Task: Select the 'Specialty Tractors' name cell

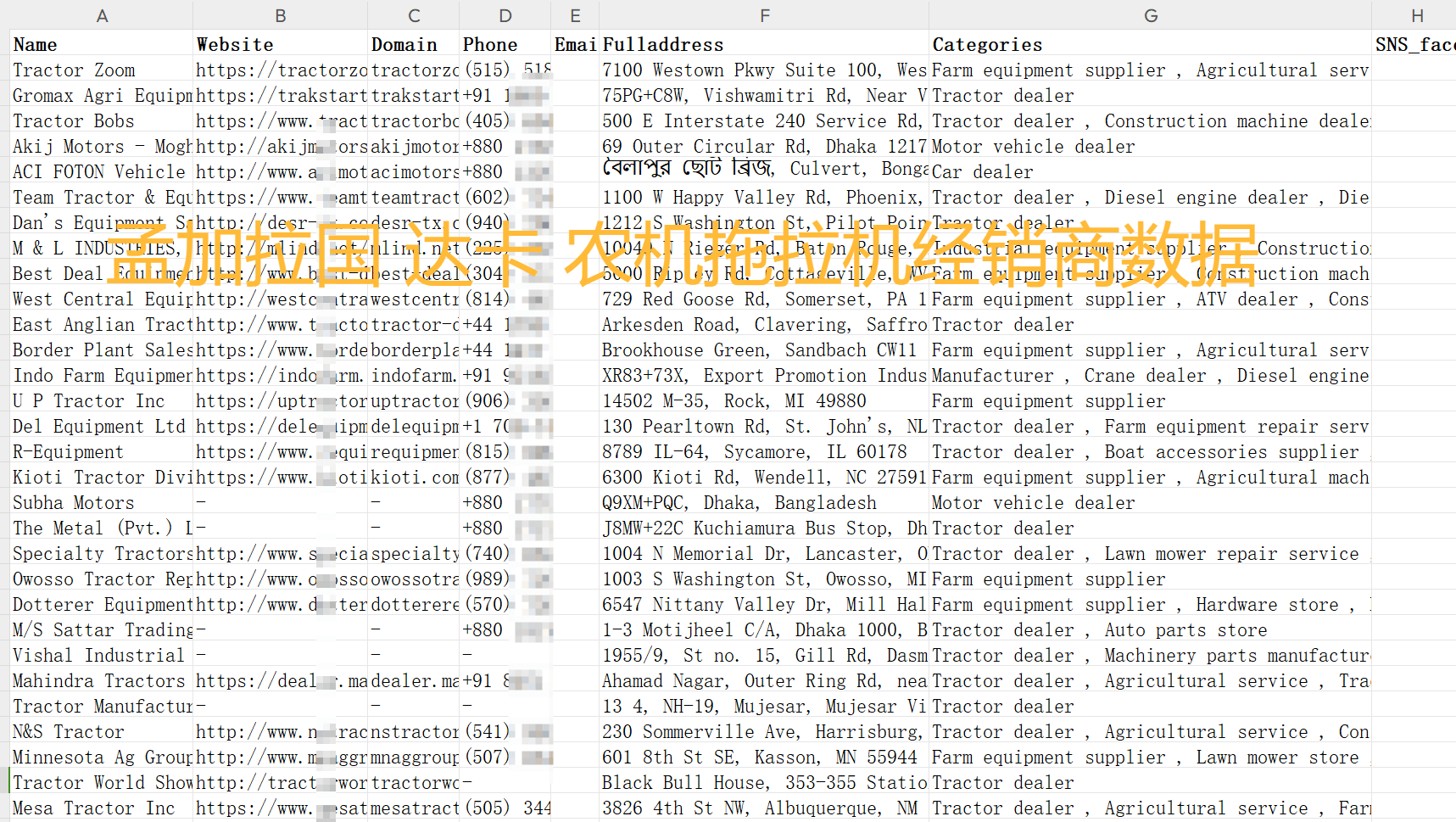Action: (x=102, y=553)
